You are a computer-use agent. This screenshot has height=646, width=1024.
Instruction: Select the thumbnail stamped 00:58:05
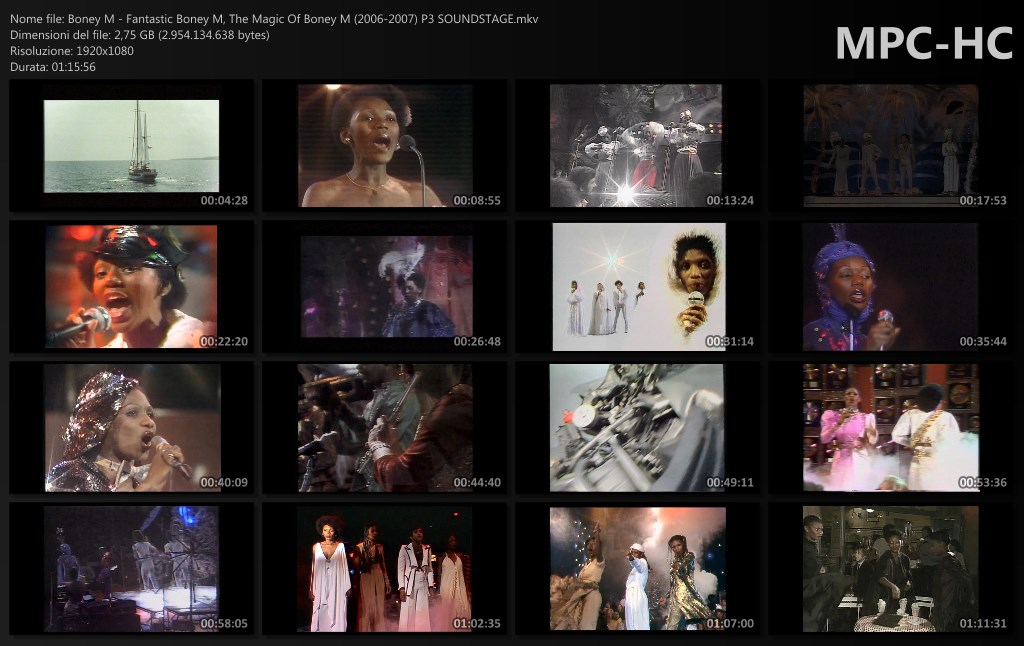[131, 569]
